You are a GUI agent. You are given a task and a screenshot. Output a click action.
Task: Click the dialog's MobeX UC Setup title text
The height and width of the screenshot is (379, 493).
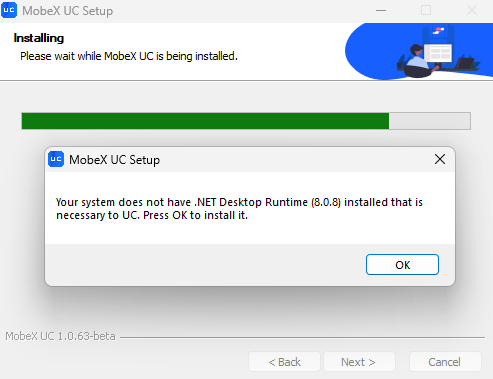pos(114,160)
